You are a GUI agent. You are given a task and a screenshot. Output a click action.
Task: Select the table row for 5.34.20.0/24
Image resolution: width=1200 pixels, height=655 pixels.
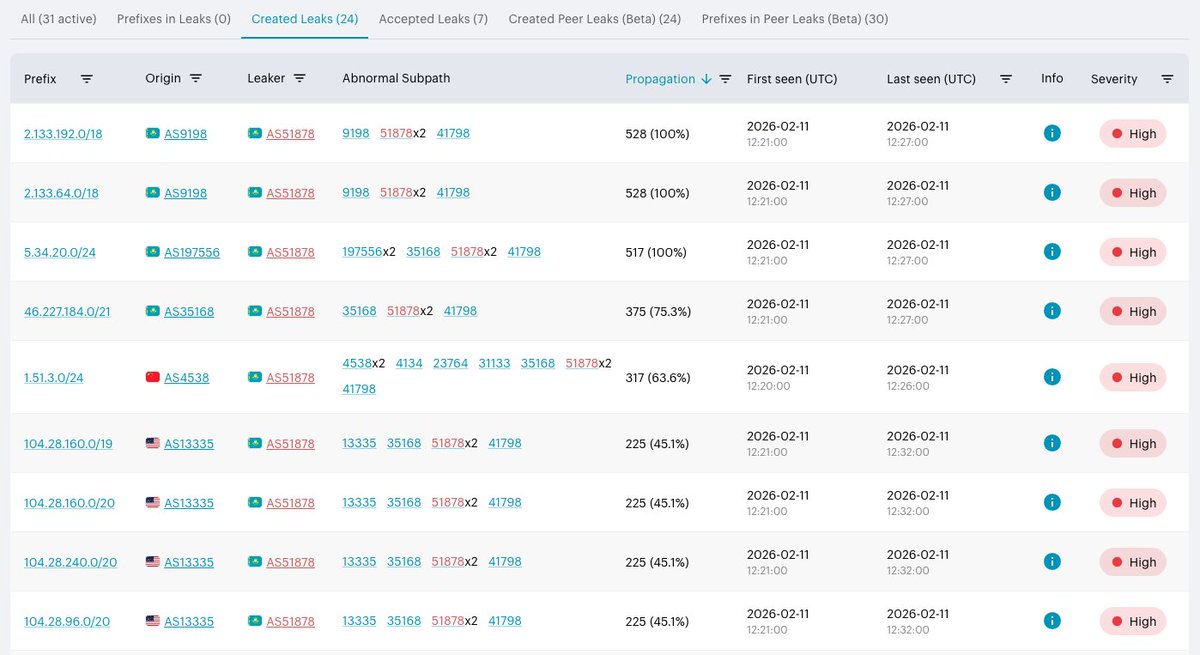(x=600, y=252)
